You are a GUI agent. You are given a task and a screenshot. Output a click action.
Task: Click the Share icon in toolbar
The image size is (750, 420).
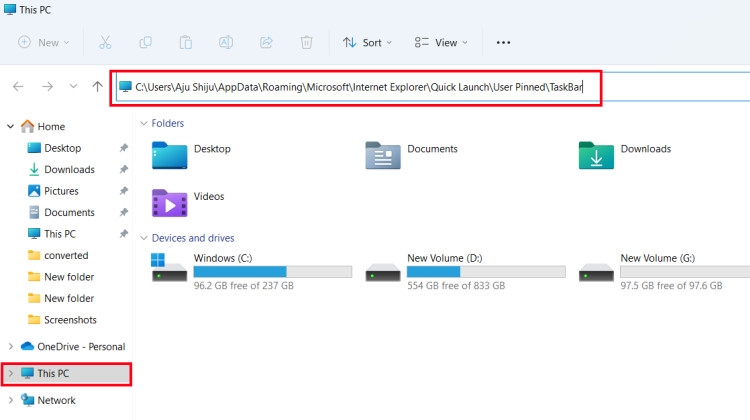click(266, 43)
